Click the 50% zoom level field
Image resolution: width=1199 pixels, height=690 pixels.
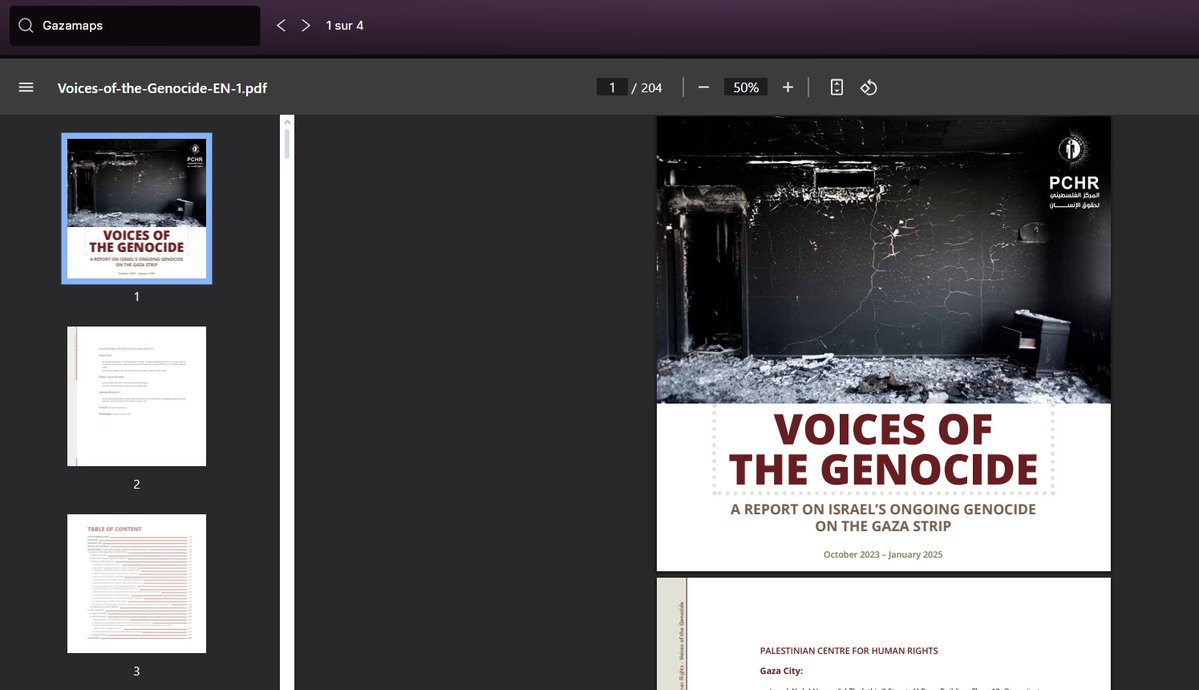(x=746, y=87)
